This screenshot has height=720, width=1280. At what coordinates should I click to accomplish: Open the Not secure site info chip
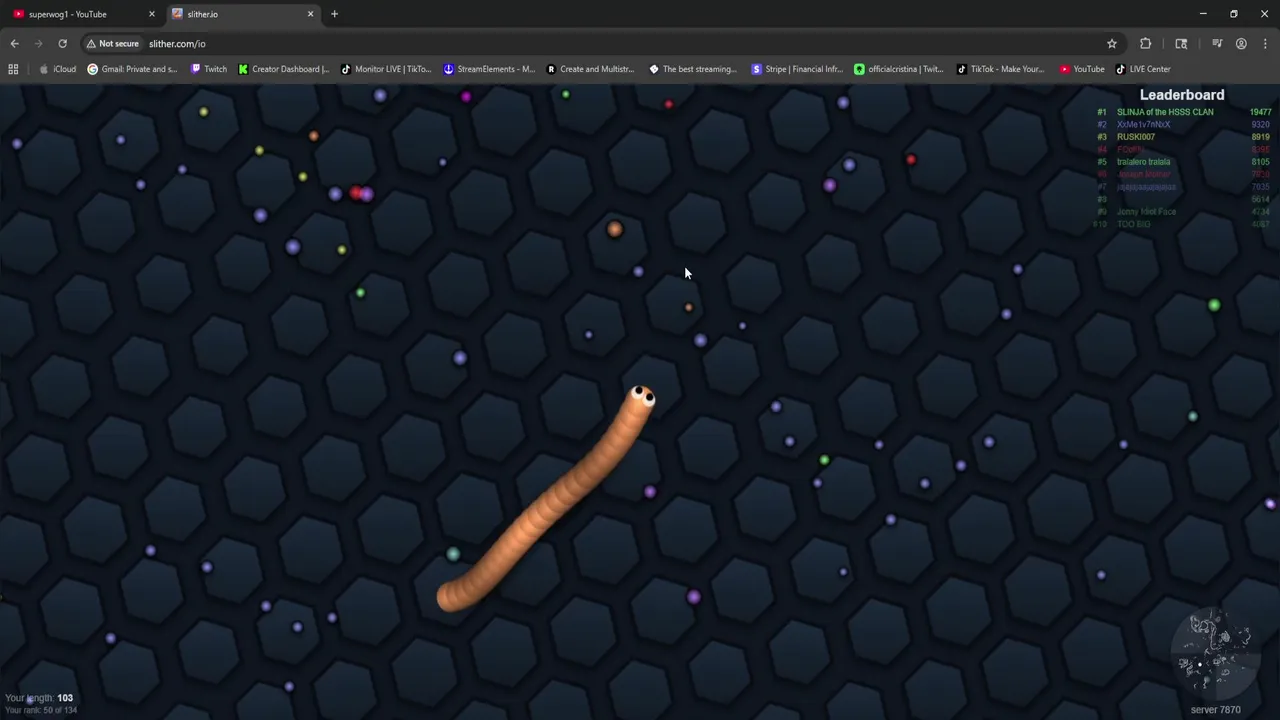pos(112,44)
